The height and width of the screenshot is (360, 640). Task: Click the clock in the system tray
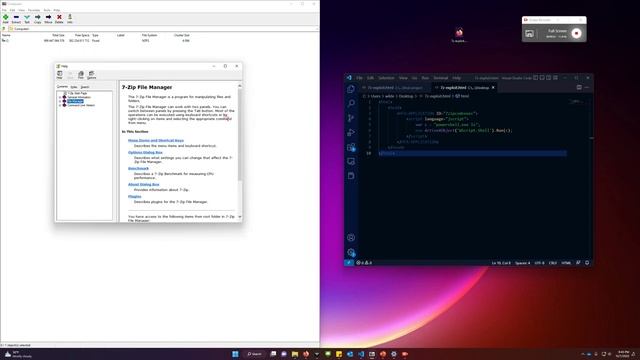(x=623, y=354)
